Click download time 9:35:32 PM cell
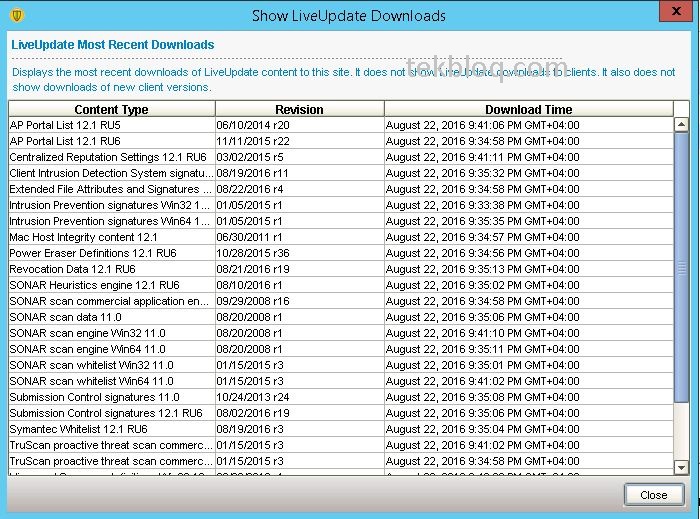 (x=529, y=173)
